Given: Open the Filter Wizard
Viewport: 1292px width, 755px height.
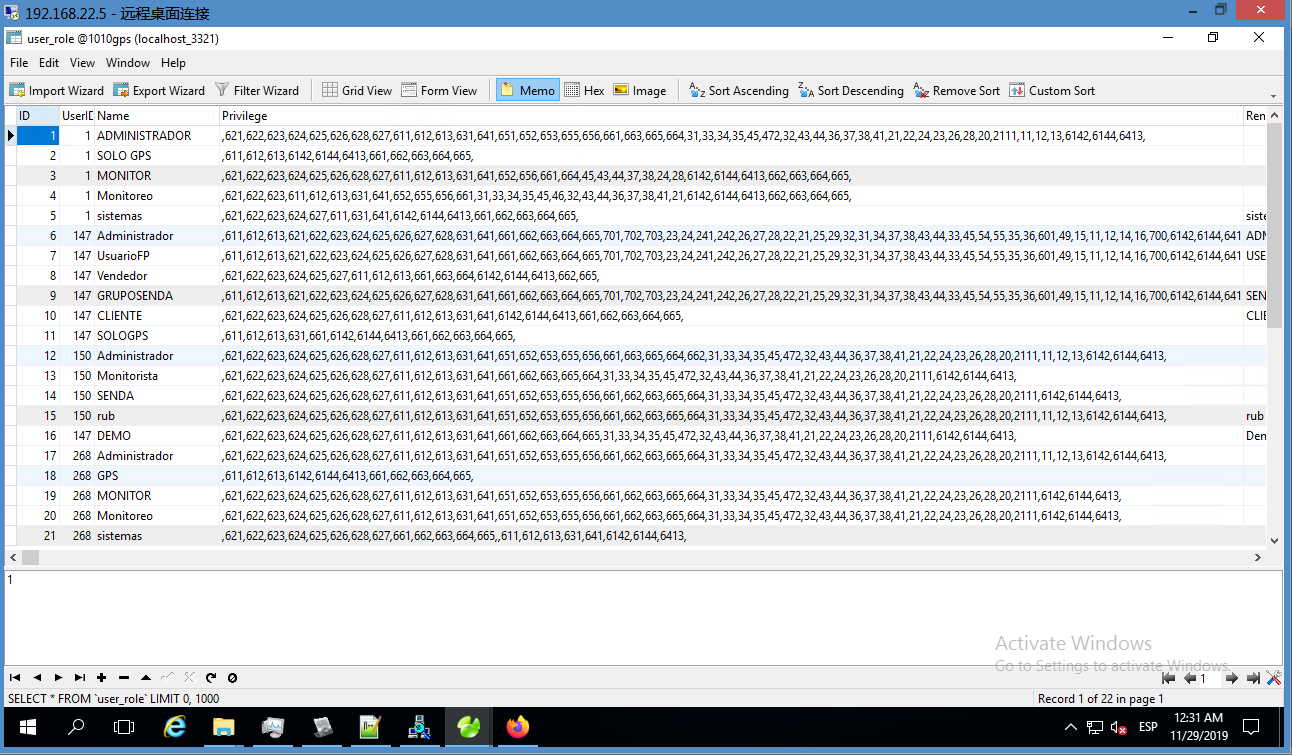Looking at the screenshot, I should point(256,90).
